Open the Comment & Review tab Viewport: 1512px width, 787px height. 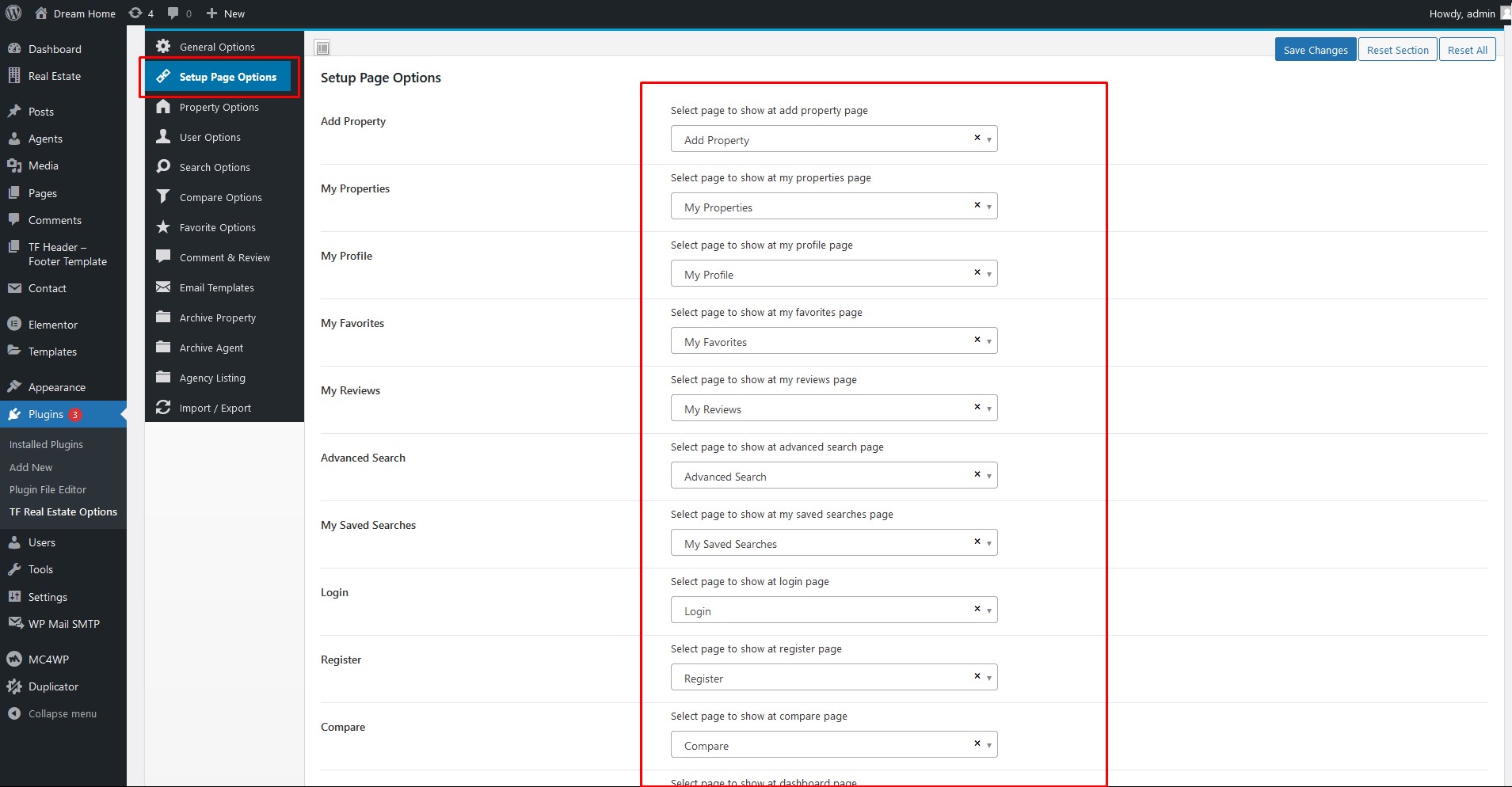(224, 257)
